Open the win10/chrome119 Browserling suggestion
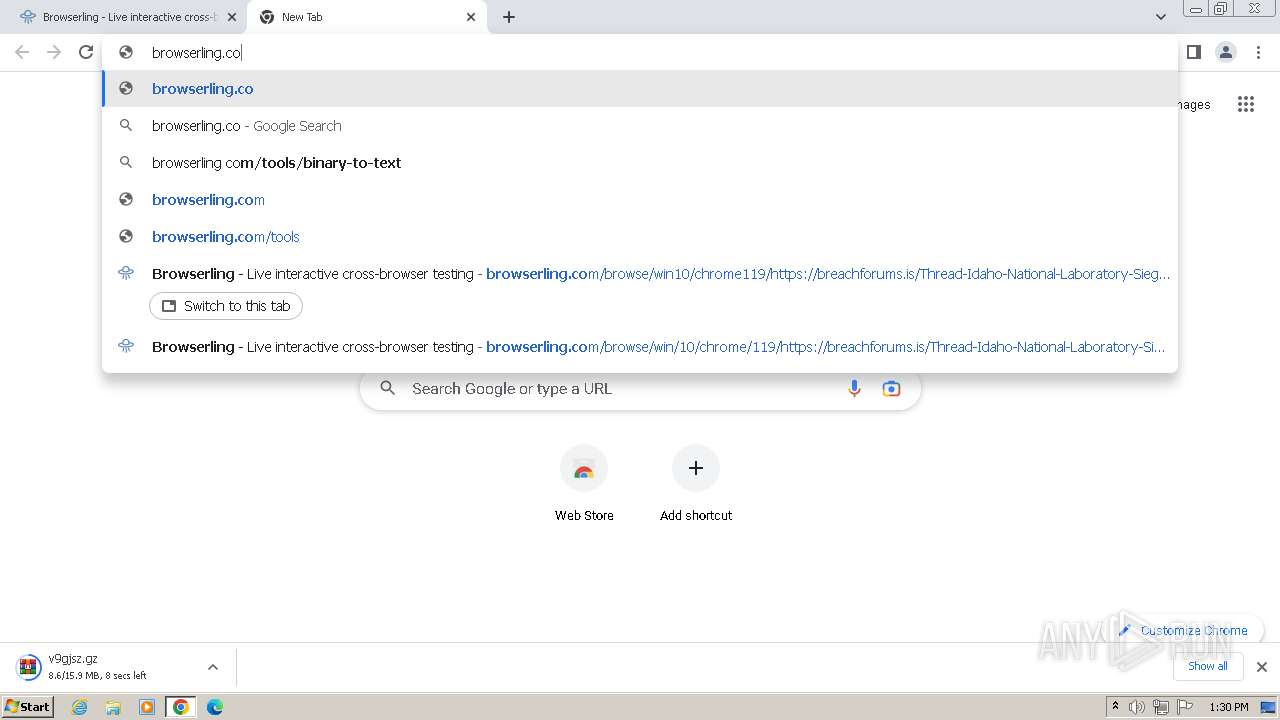This screenshot has height=720, width=1280. pyautogui.click(x=640, y=274)
